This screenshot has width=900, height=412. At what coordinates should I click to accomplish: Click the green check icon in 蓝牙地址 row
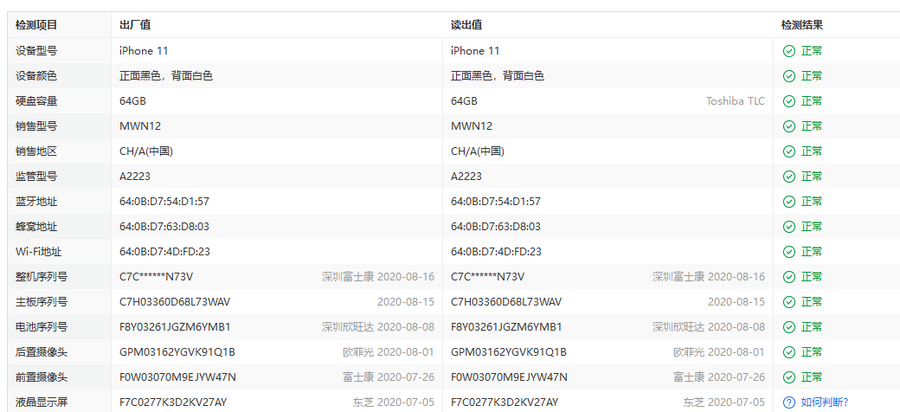pos(789,201)
